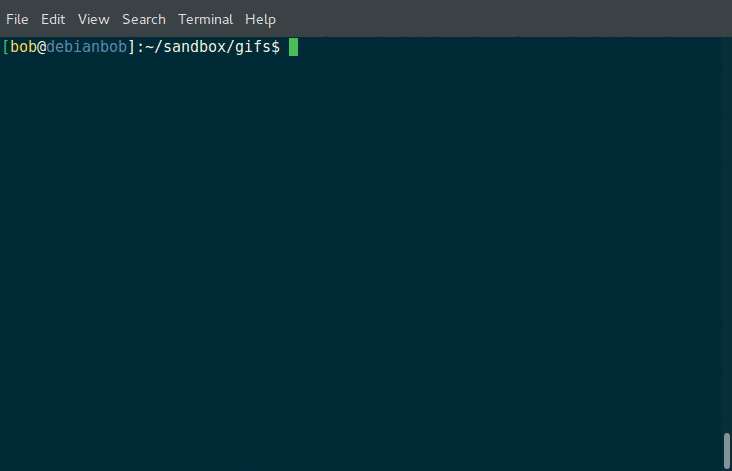Open the File menu
Viewport: 732px width, 471px height.
tap(17, 19)
